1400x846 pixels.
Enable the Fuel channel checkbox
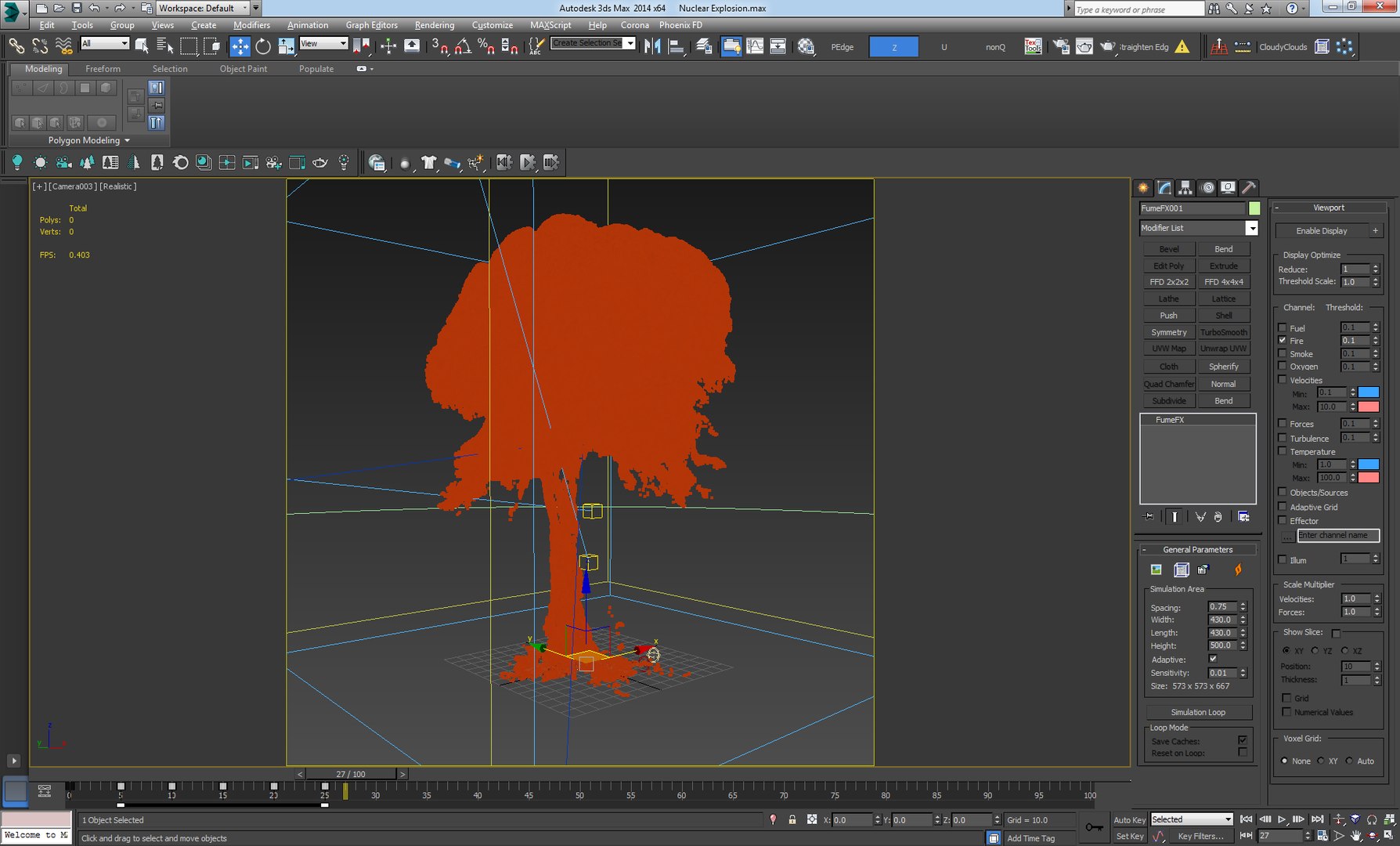coord(1283,327)
